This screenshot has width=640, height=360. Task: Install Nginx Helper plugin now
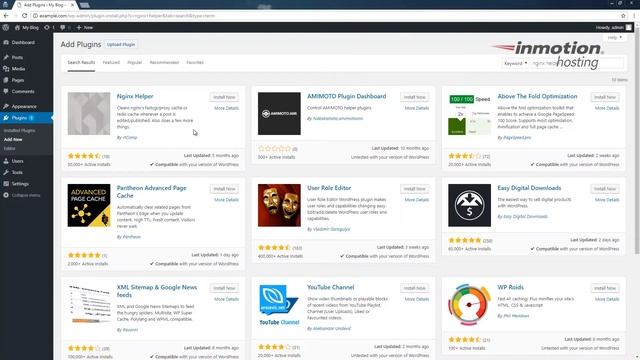[224, 97]
